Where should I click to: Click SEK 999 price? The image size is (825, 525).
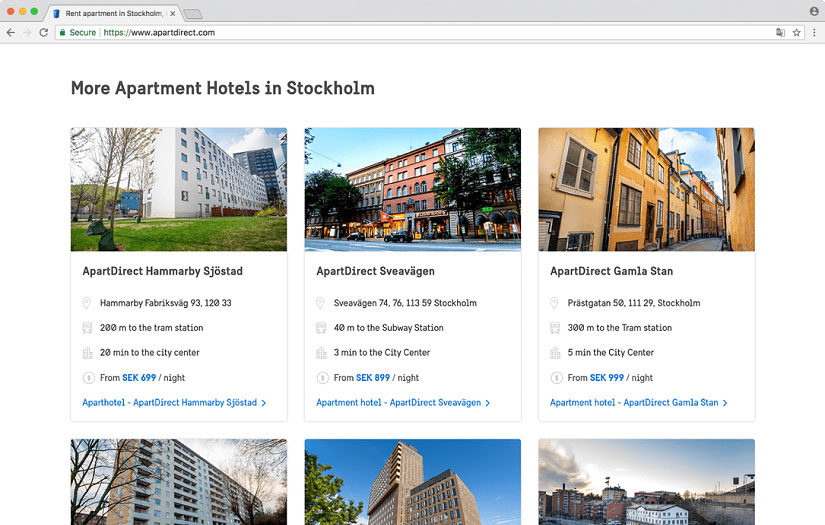[607, 378]
